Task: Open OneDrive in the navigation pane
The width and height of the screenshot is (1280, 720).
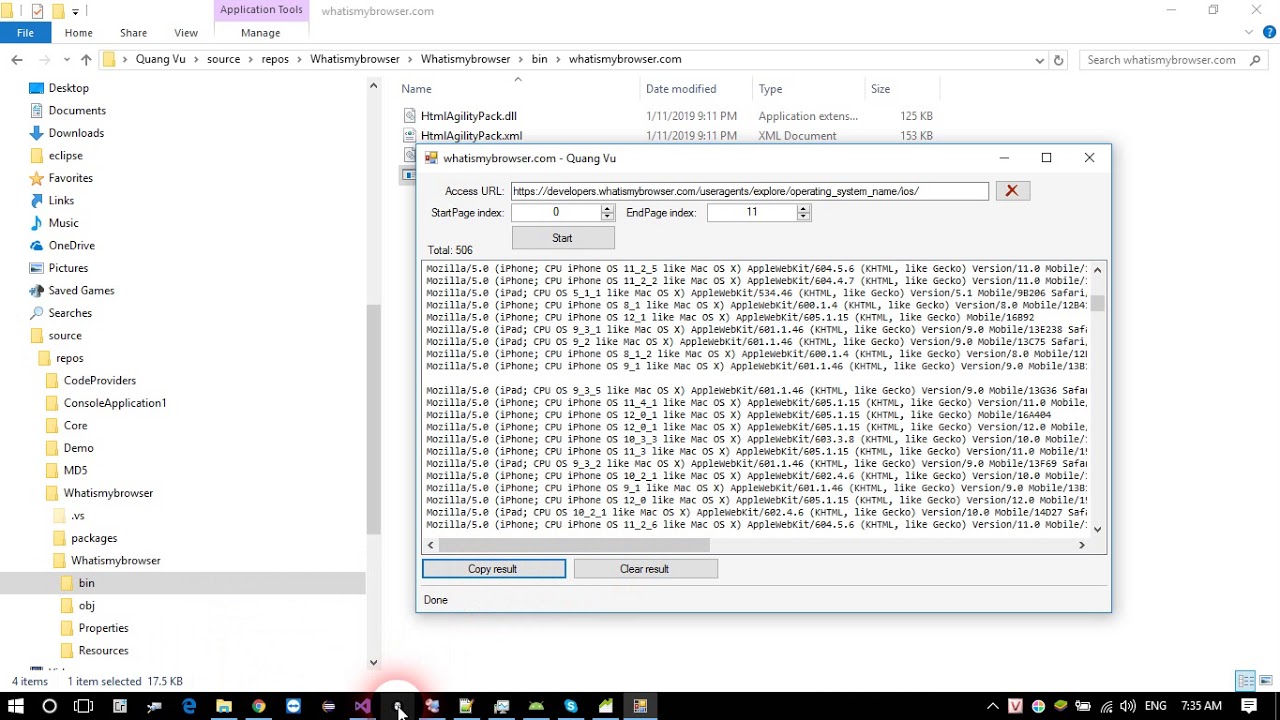Action: point(72,245)
